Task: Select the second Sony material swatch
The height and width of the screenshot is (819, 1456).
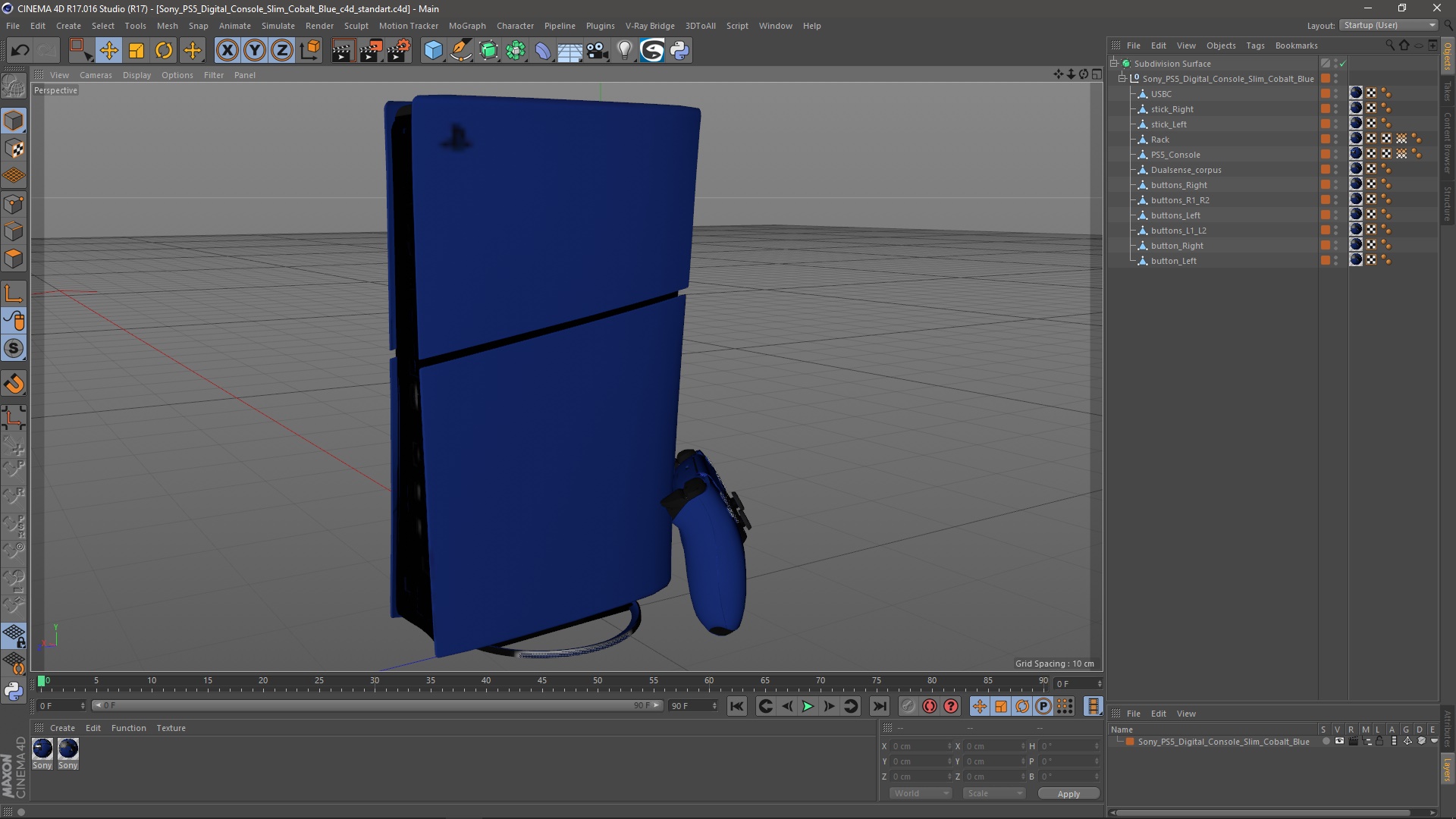Action: coord(68,748)
